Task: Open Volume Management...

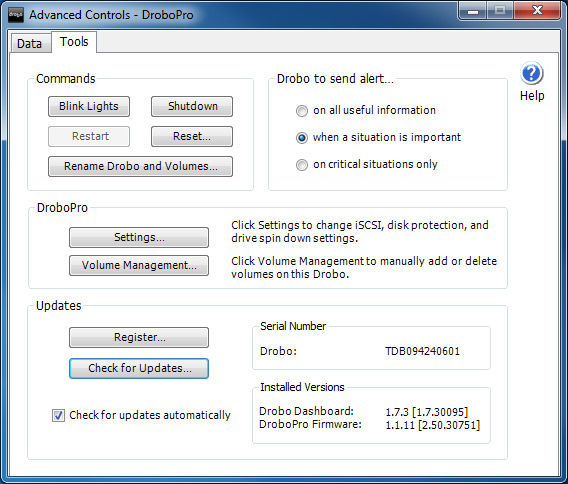Action: pyautogui.click(x=139, y=265)
